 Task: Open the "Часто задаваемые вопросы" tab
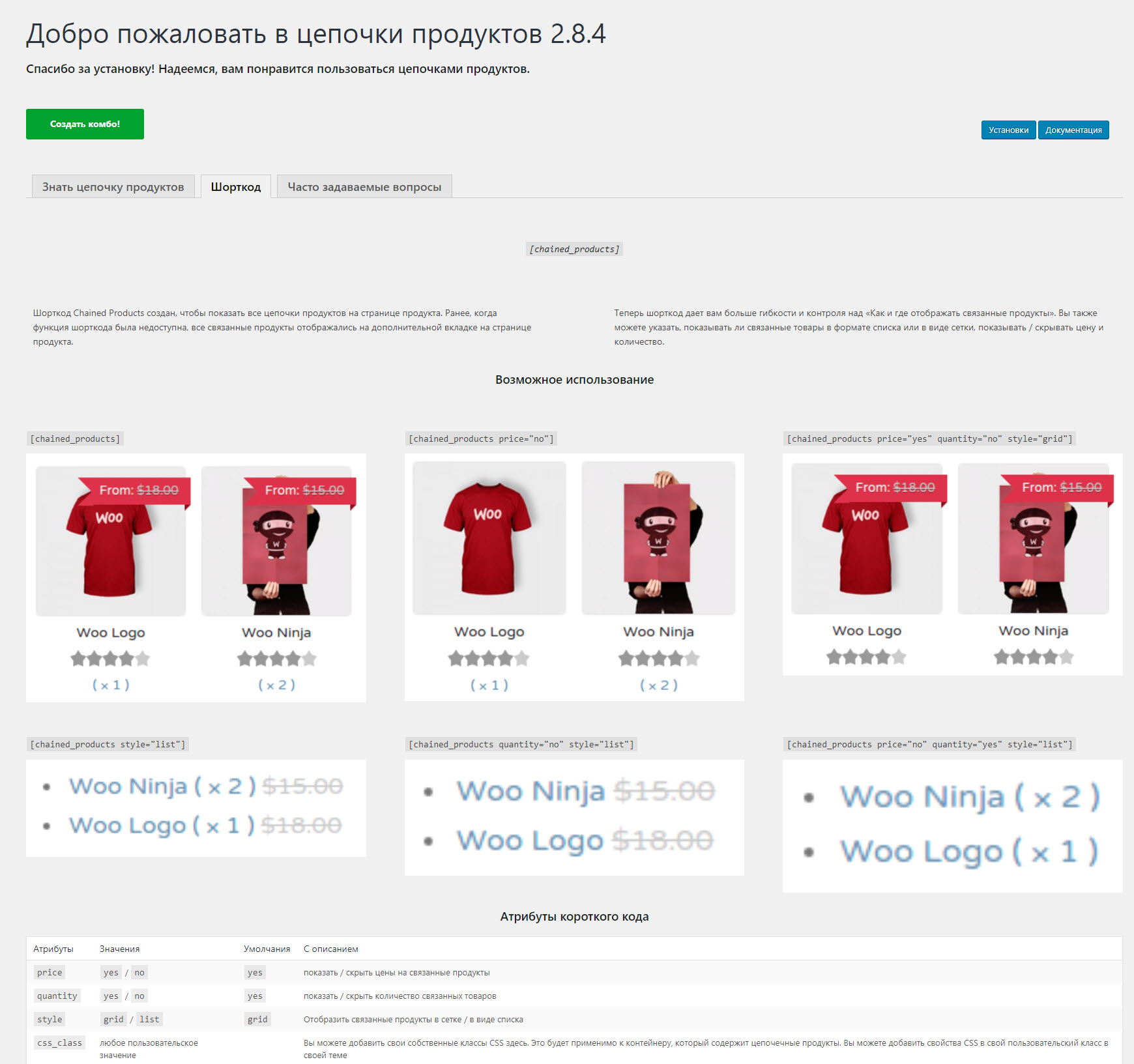364,187
